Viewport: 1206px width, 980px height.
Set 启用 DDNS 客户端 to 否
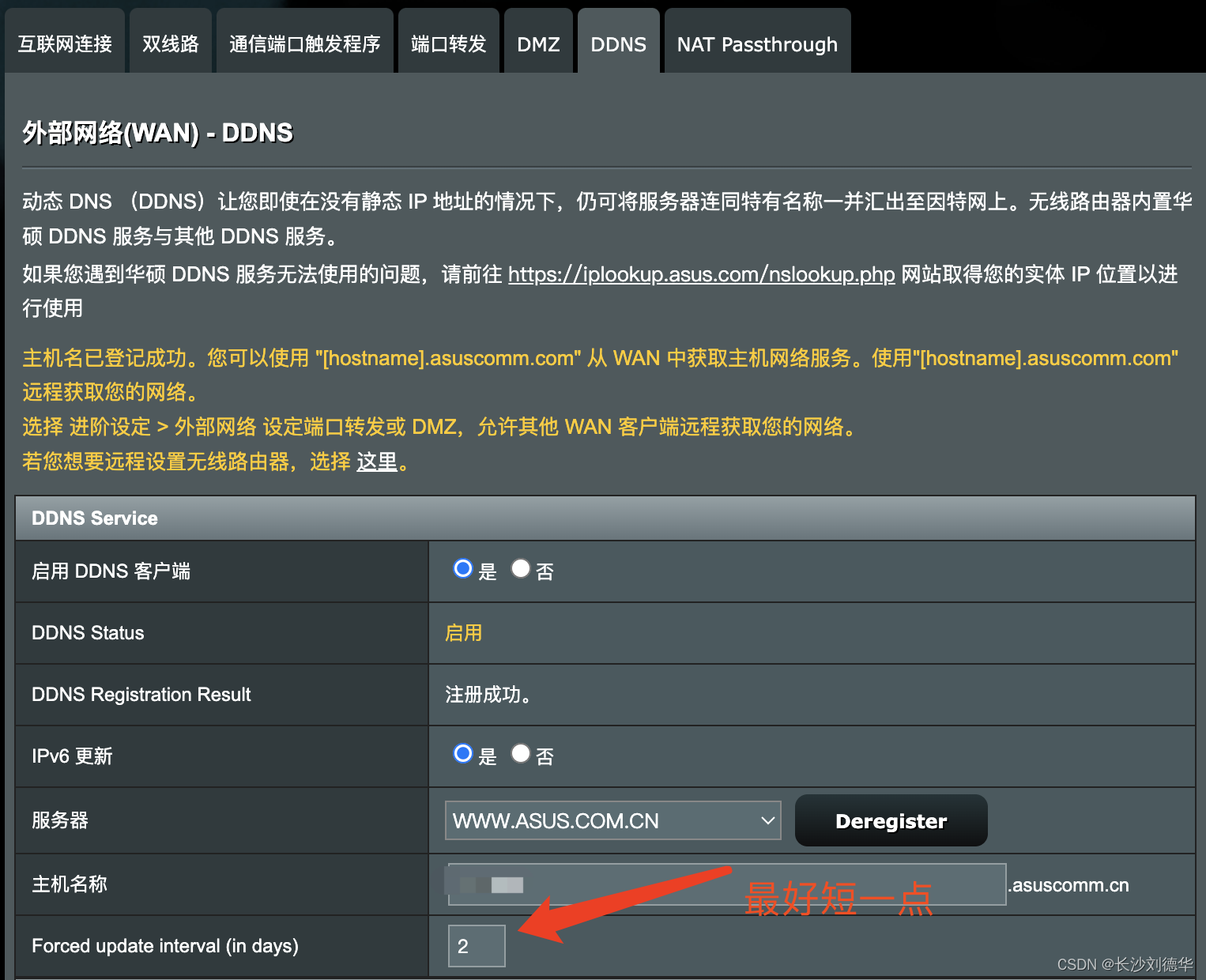coord(520,569)
